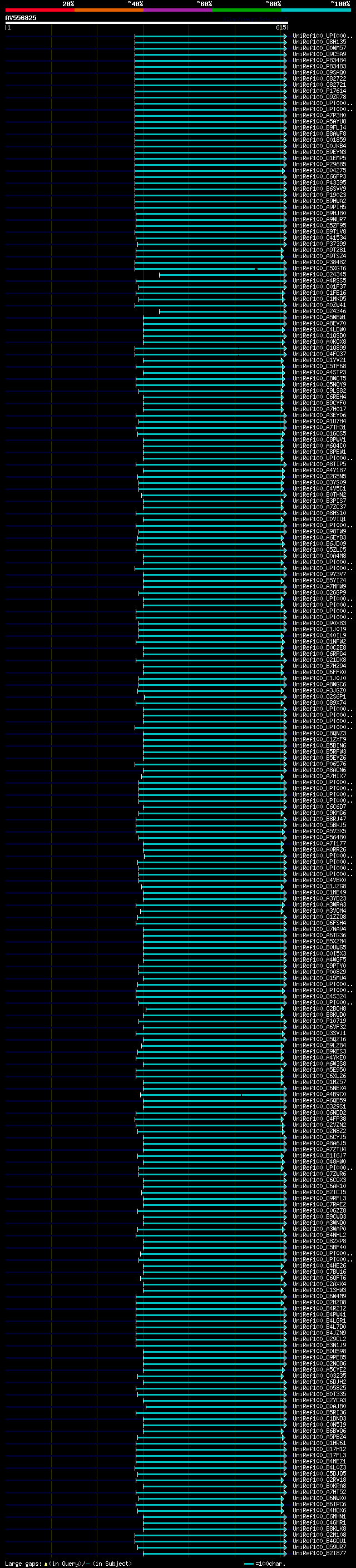Image resolution: width=356 pixels, height=1568 pixels.
Task: Select the UniRef100_C8WCT5 label
Action: pos(319,379)
